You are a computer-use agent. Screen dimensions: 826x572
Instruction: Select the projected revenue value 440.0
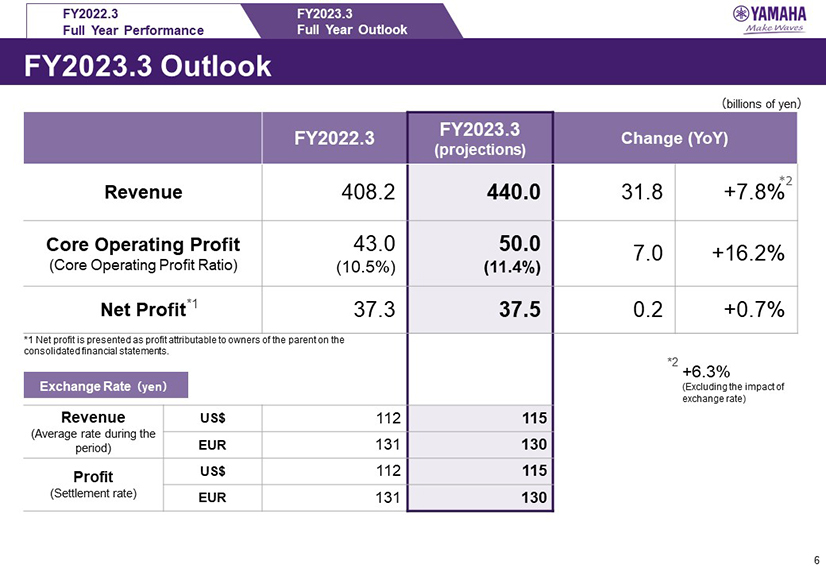pyautogui.click(x=515, y=191)
